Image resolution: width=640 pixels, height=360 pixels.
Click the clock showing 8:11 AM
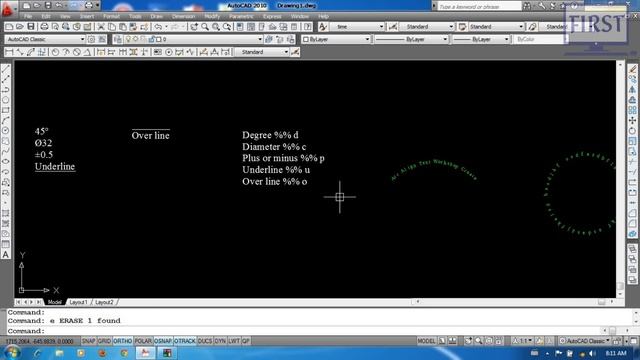point(616,353)
